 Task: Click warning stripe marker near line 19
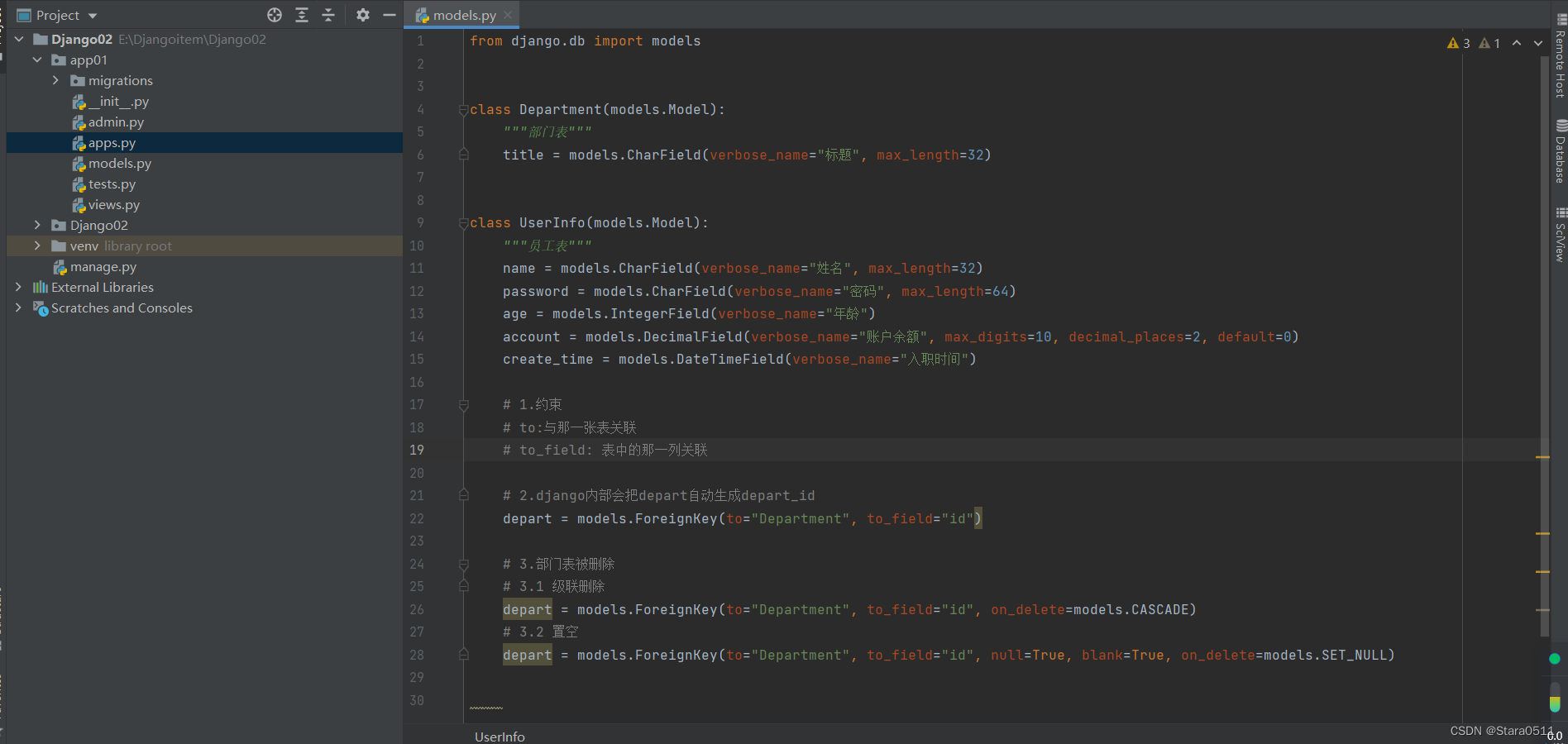coord(1542,456)
